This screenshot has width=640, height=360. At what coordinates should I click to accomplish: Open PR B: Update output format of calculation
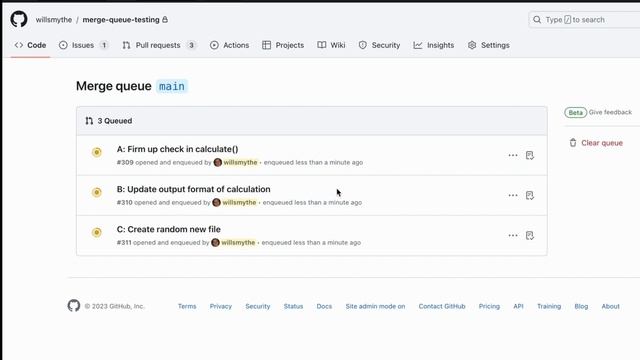(x=193, y=189)
